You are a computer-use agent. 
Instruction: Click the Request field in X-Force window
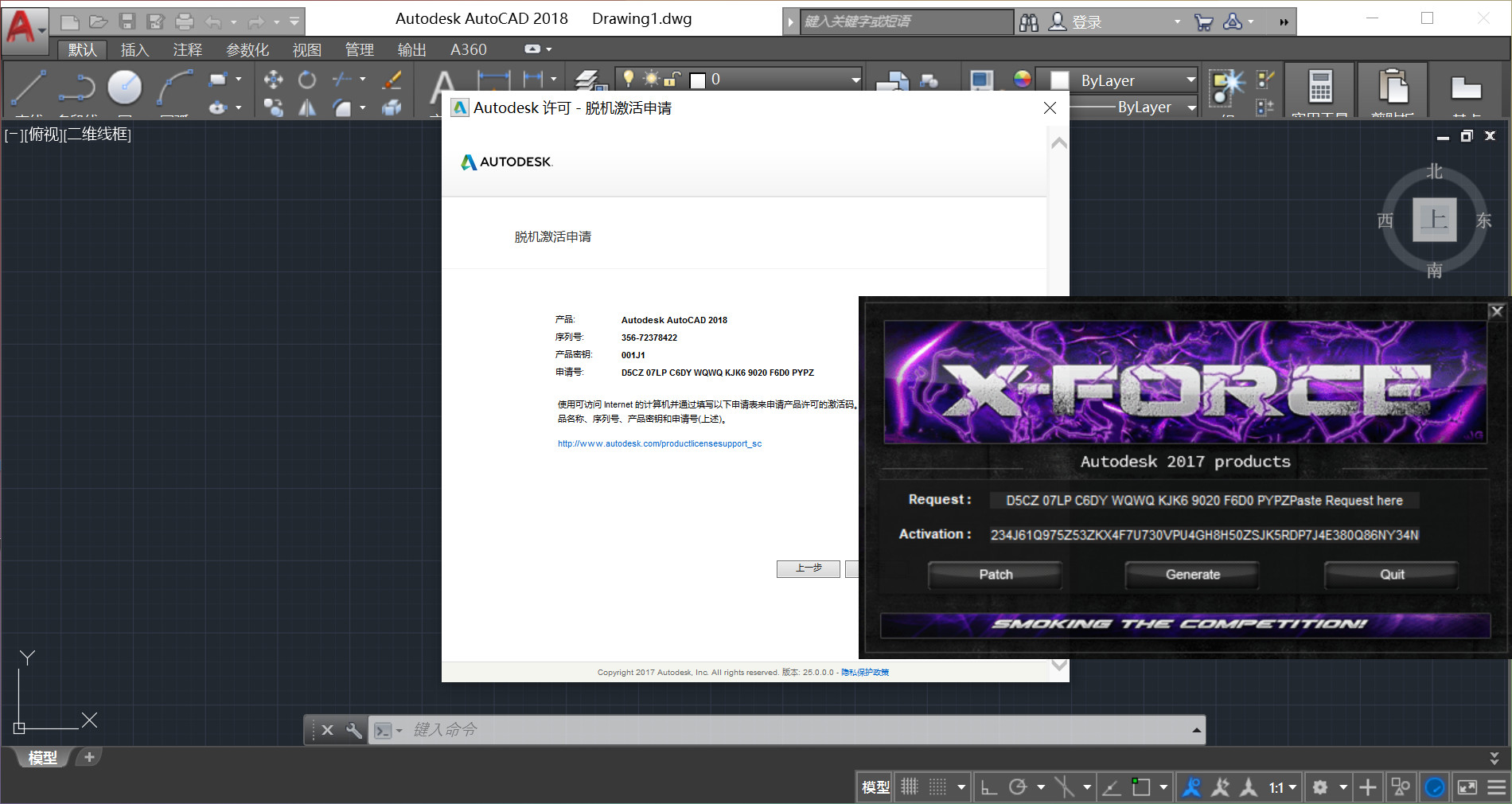coord(1205,500)
